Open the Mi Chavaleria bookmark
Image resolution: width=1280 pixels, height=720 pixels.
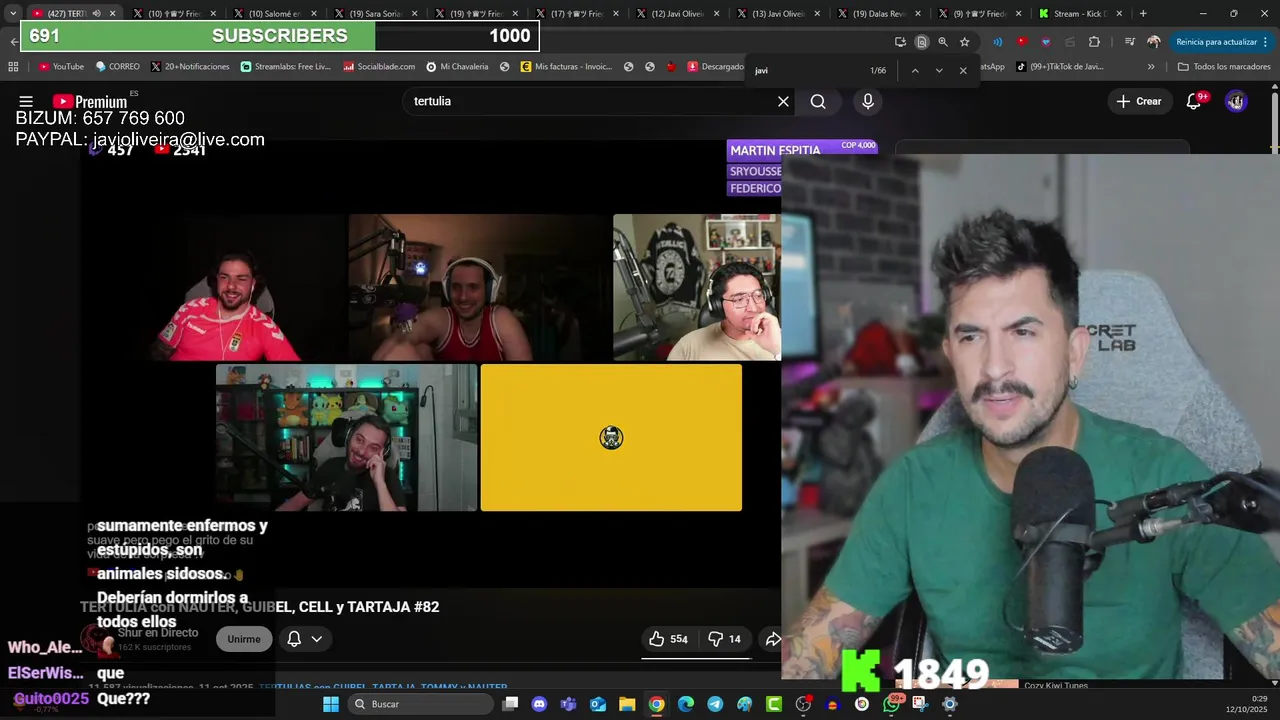[457, 67]
